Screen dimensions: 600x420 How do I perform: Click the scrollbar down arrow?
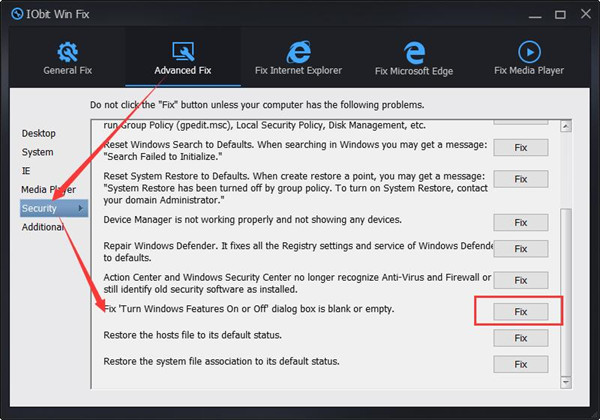566,382
